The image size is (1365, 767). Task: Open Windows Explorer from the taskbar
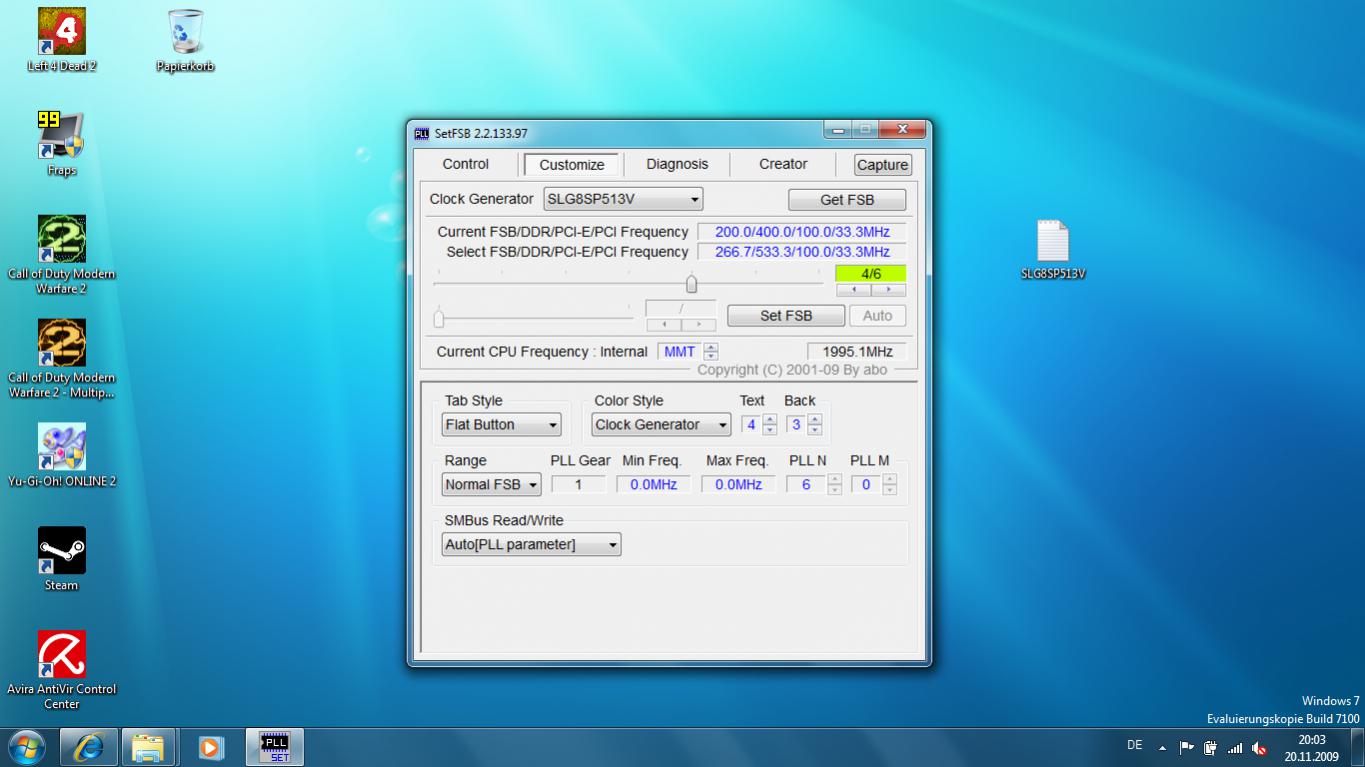pyautogui.click(x=149, y=747)
